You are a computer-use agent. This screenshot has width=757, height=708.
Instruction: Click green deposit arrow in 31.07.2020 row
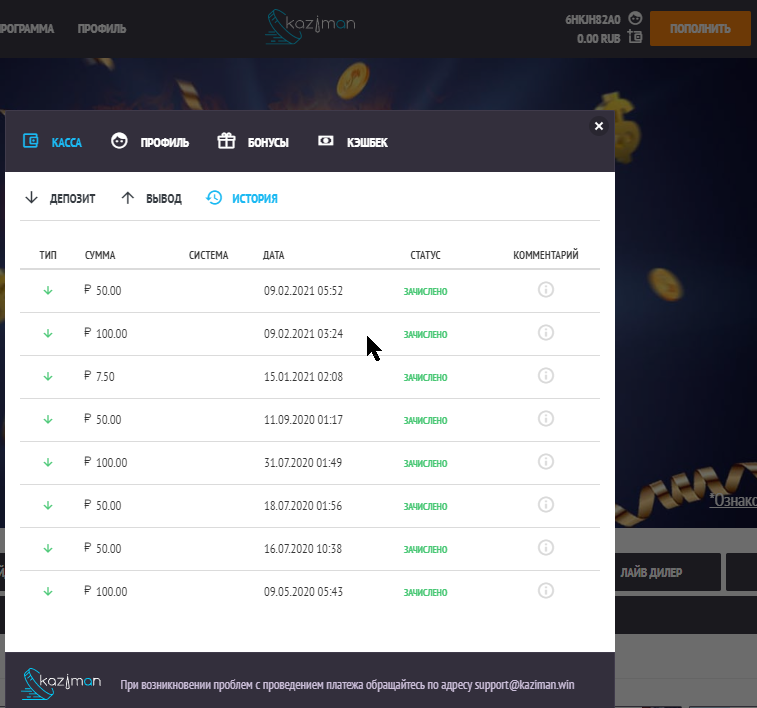(48, 462)
